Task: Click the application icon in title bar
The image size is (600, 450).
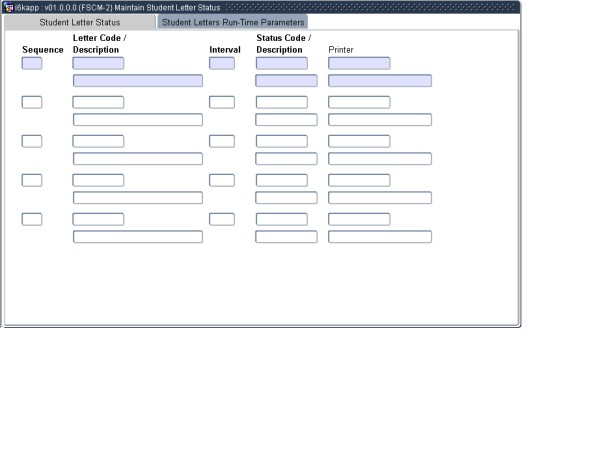Action: pos(8,8)
